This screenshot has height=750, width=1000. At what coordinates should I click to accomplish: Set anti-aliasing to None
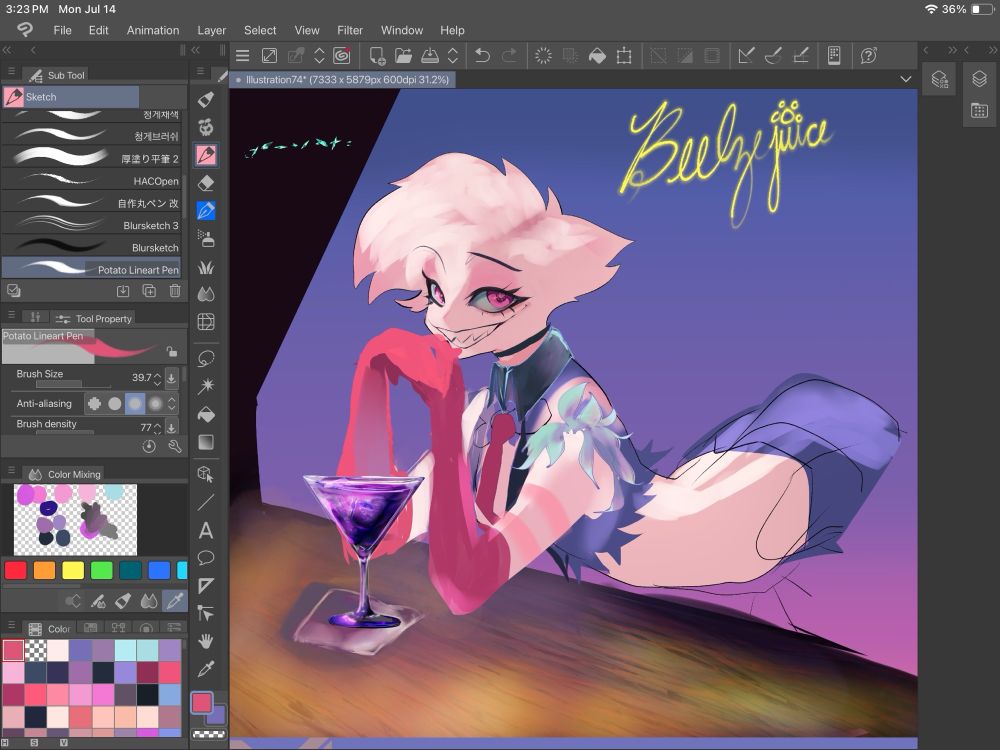[x=94, y=404]
